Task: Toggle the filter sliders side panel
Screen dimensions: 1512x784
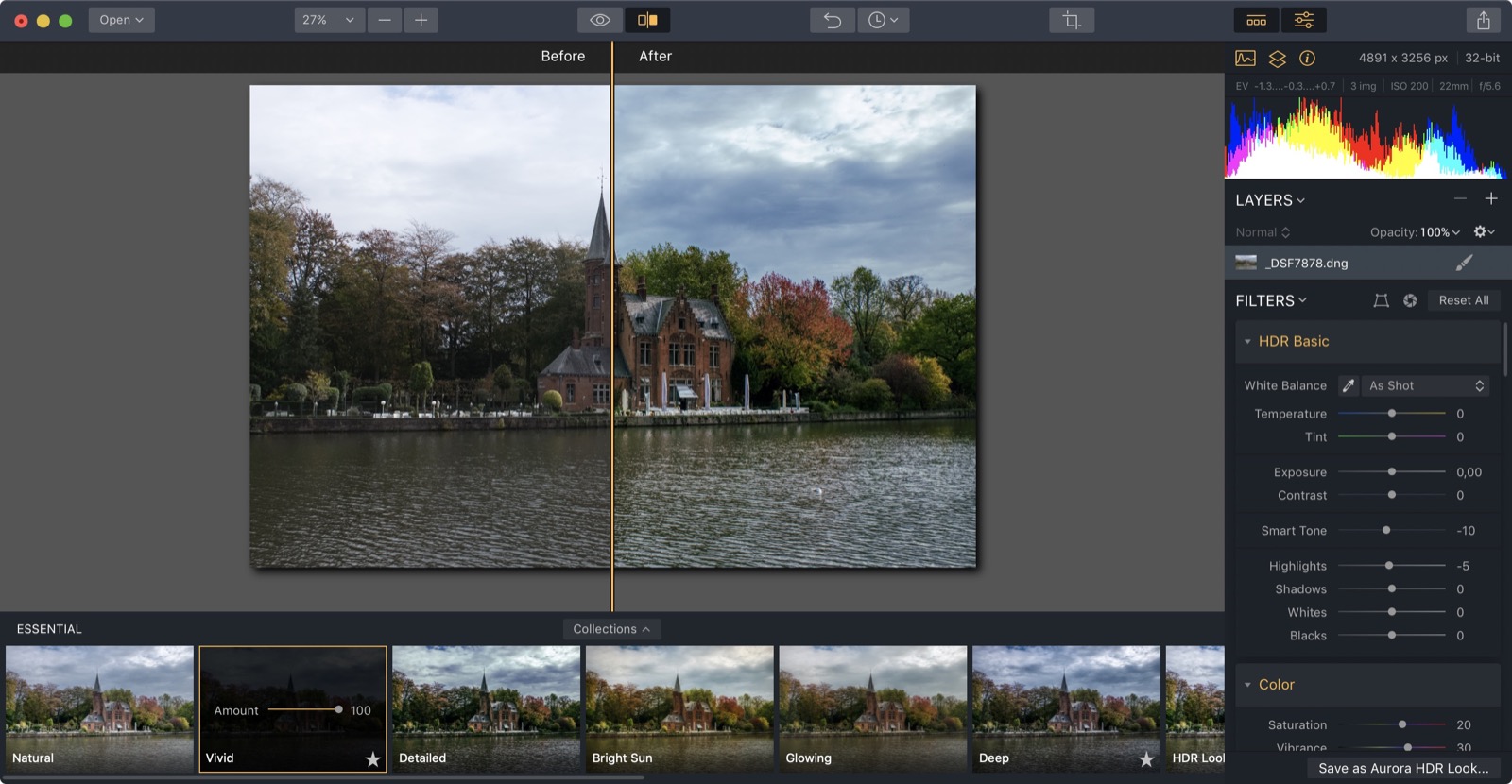Action: click(1303, 20)
